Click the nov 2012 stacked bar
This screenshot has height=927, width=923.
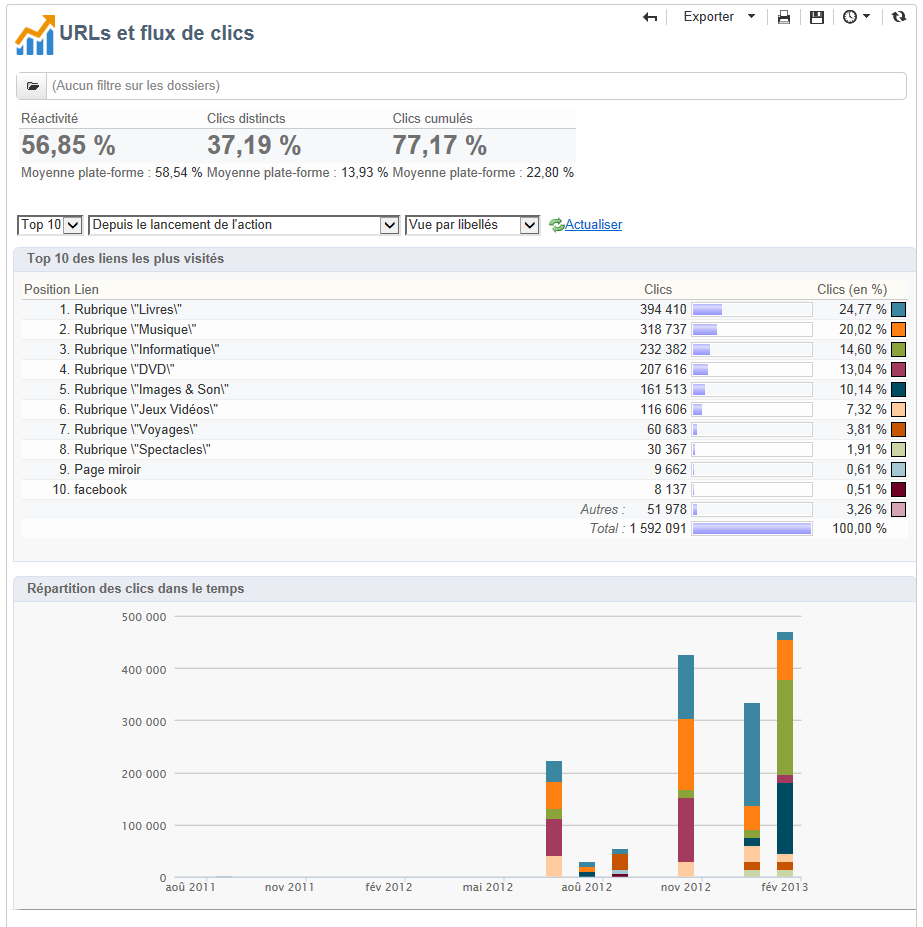pos(686,766)
